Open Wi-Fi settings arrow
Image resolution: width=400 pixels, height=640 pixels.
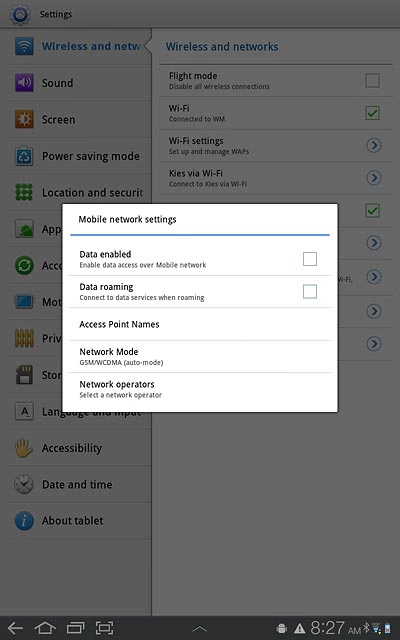pyautogui.click(x=374, y=145)
